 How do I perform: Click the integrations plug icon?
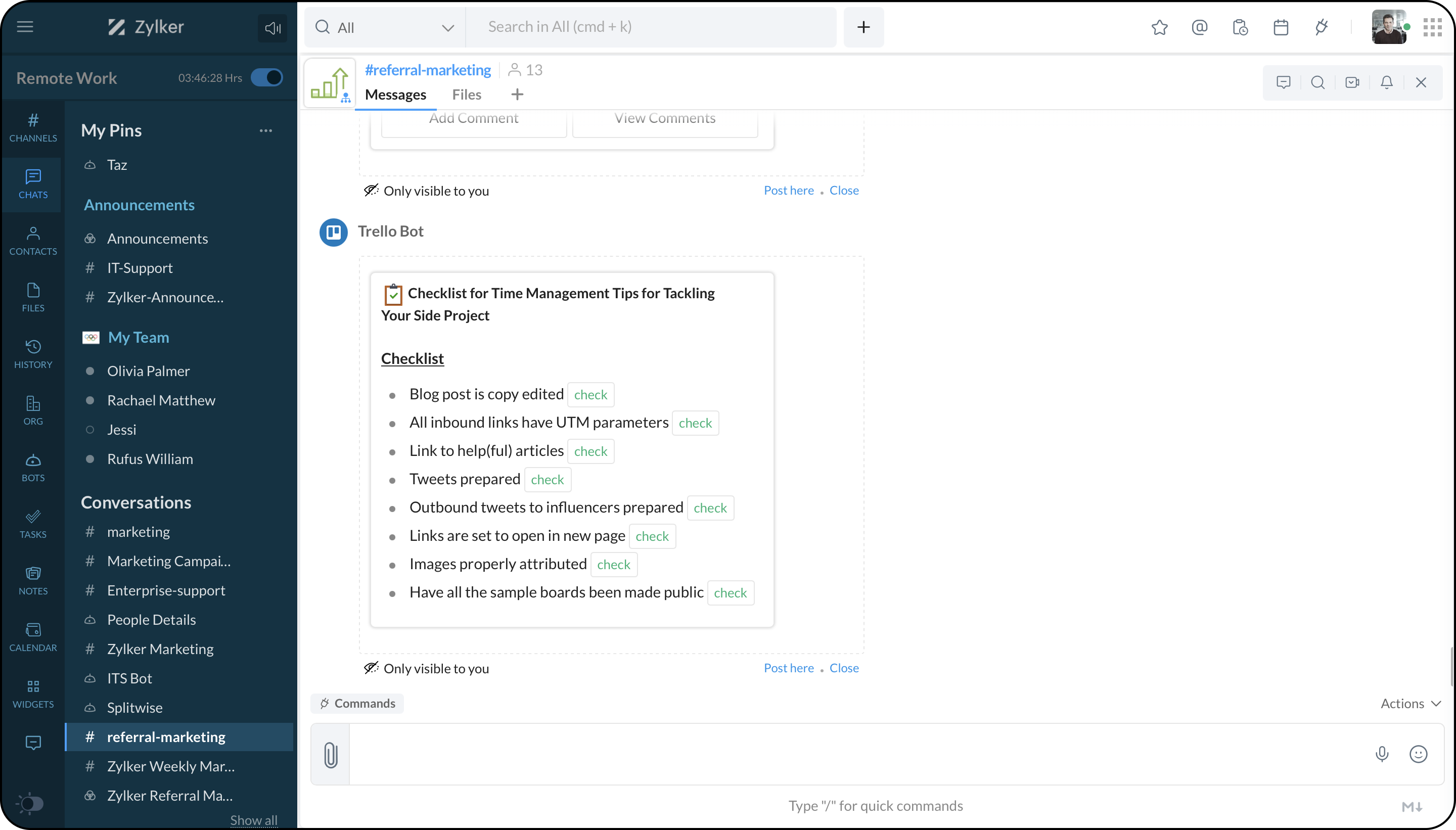pyautogui.click(x=1321, y=27)
